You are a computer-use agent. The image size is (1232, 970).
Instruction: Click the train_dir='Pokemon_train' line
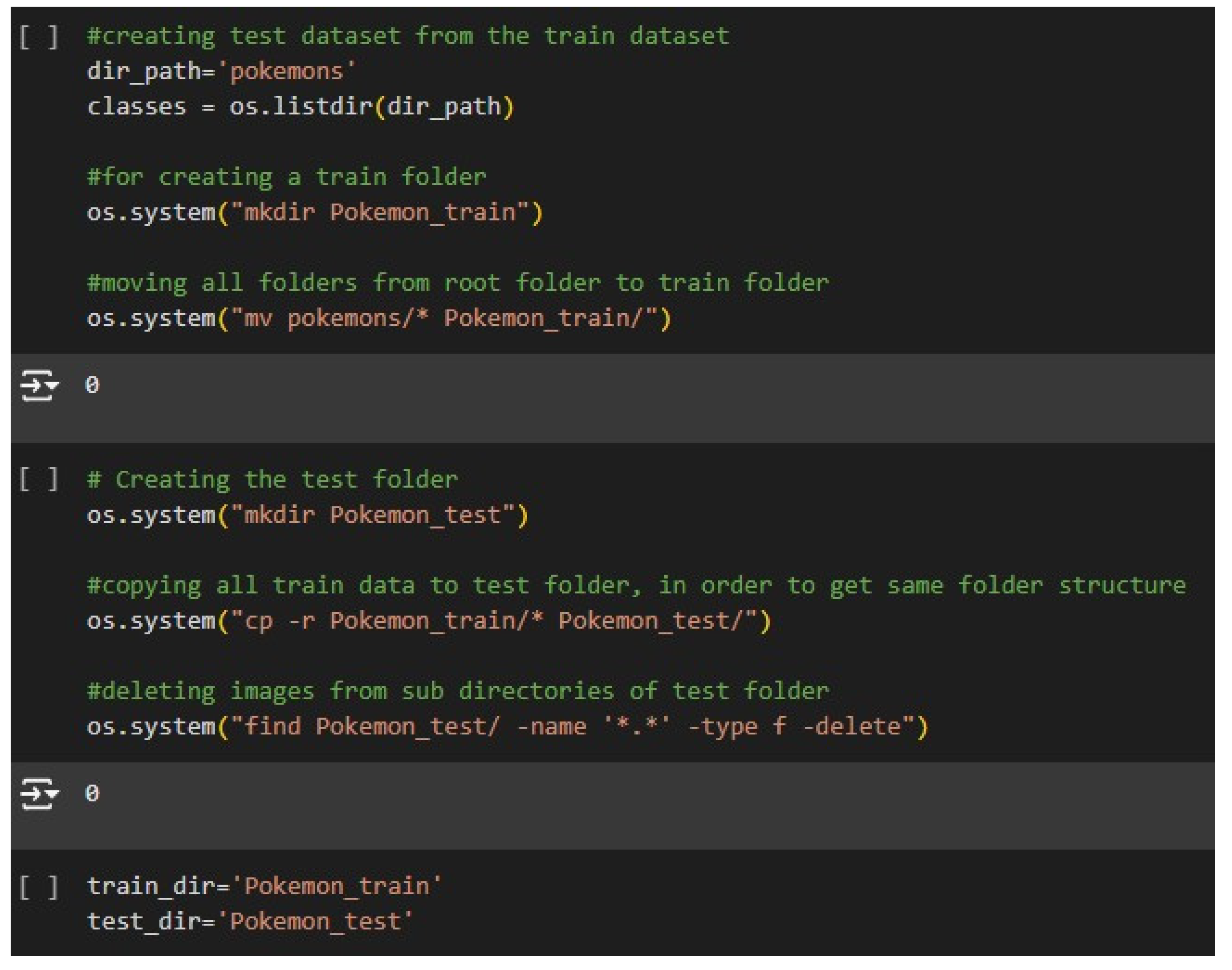(x=264, y=888)
